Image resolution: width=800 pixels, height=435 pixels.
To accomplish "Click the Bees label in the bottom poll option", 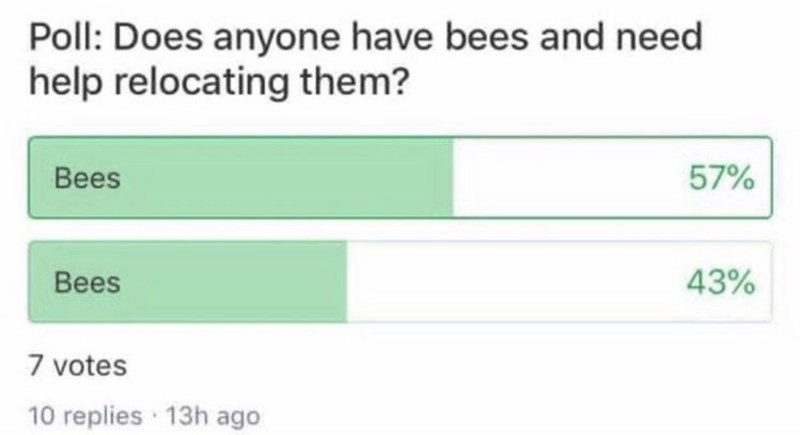I will pos(87,283).
